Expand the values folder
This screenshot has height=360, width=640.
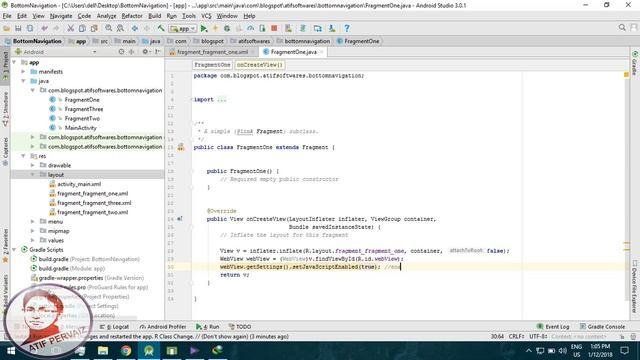point(33,240)
